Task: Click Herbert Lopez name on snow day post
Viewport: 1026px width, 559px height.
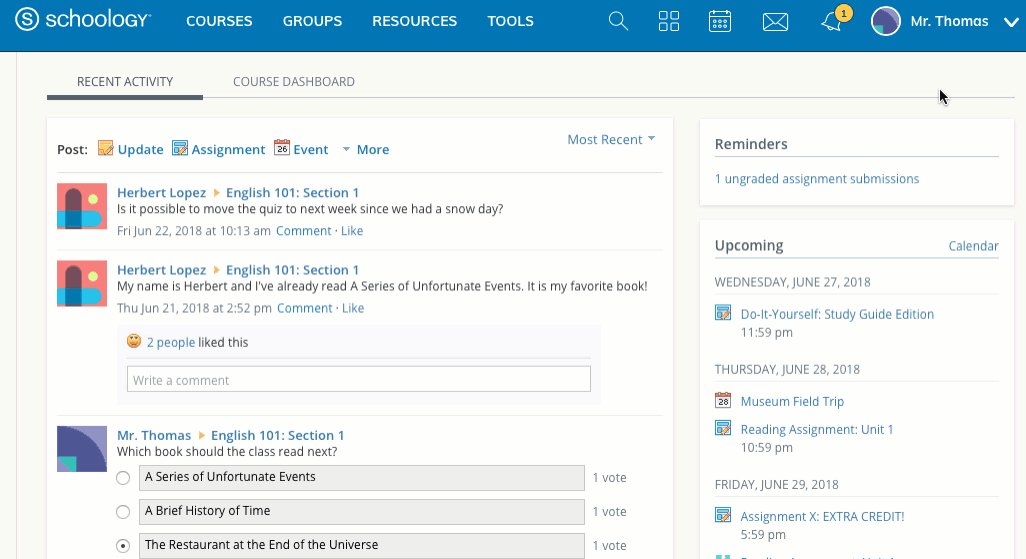Action: coord(162,192)
